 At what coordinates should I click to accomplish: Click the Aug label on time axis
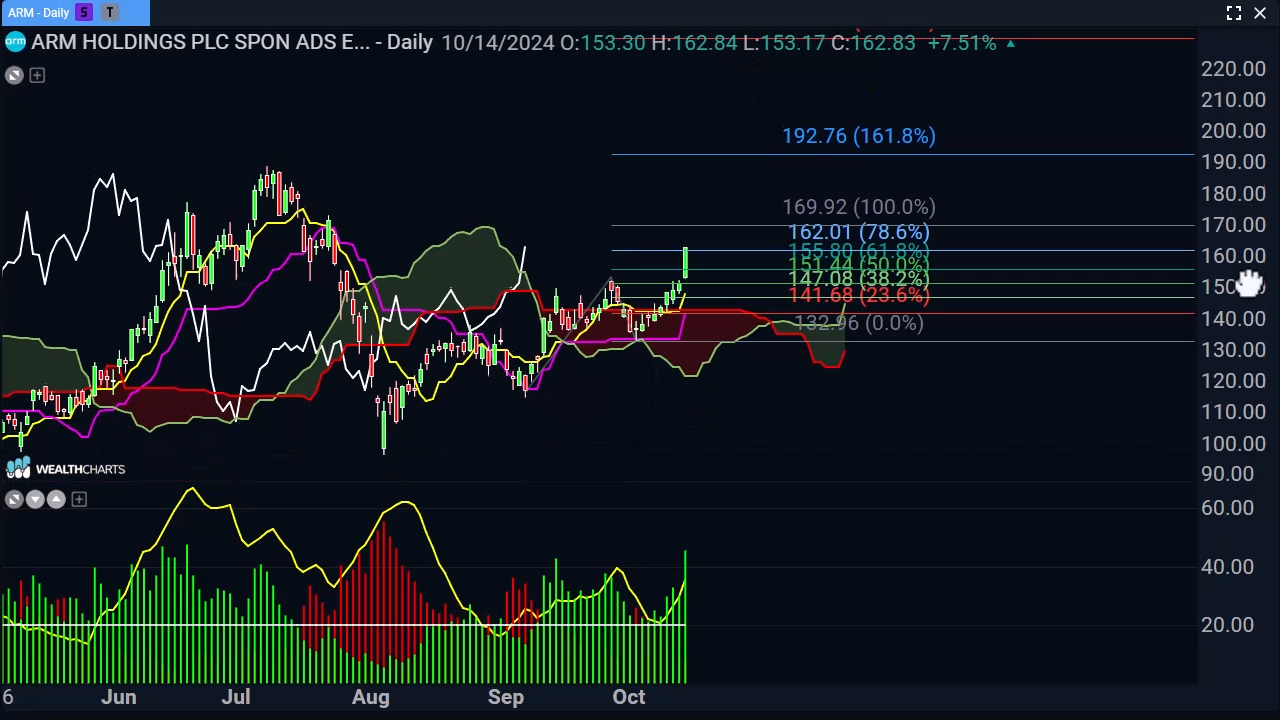pyautogui.click(x=371, y=697)
